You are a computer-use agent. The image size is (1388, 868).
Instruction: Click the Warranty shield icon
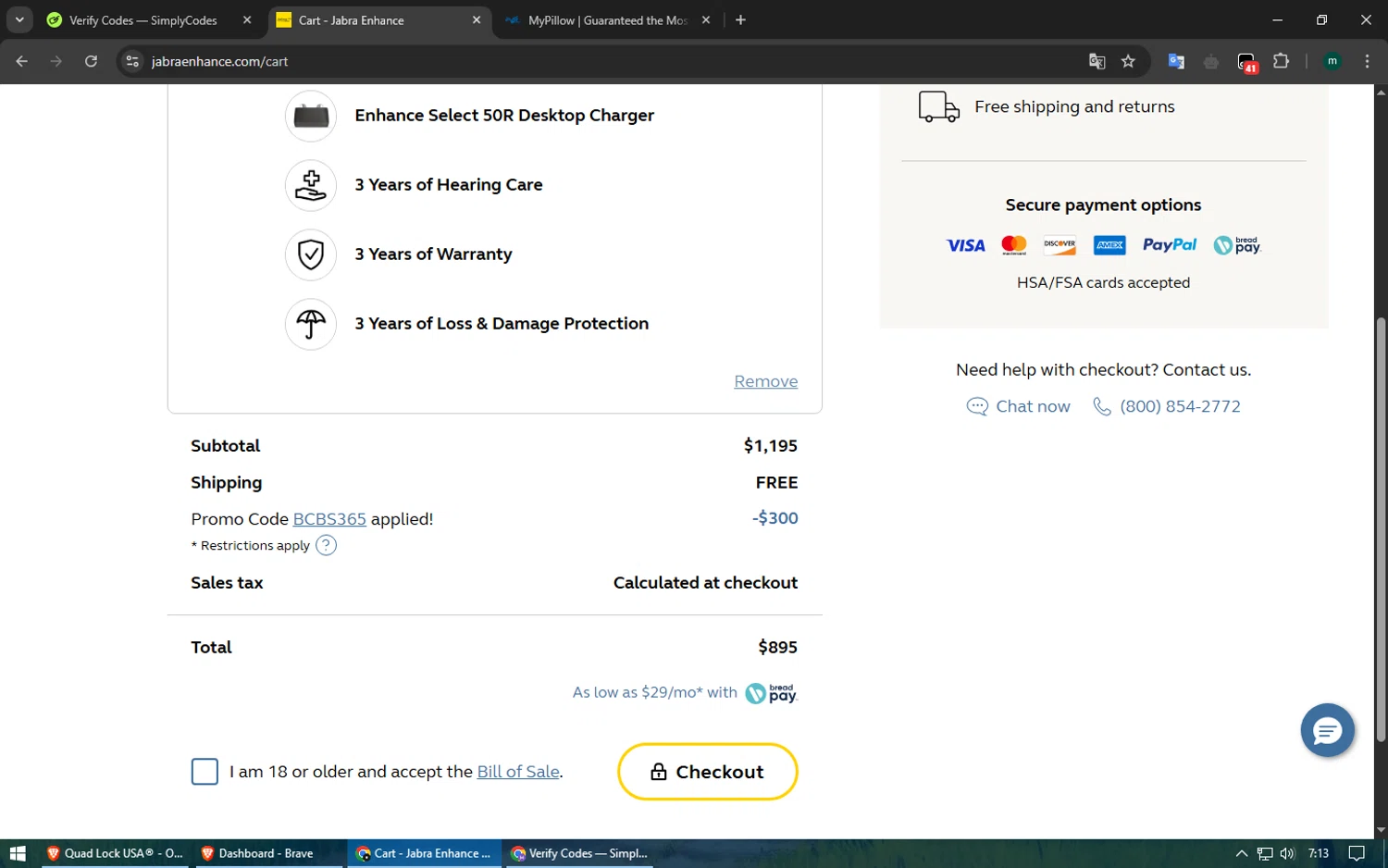pyautogui.click(x=311, y=254)
